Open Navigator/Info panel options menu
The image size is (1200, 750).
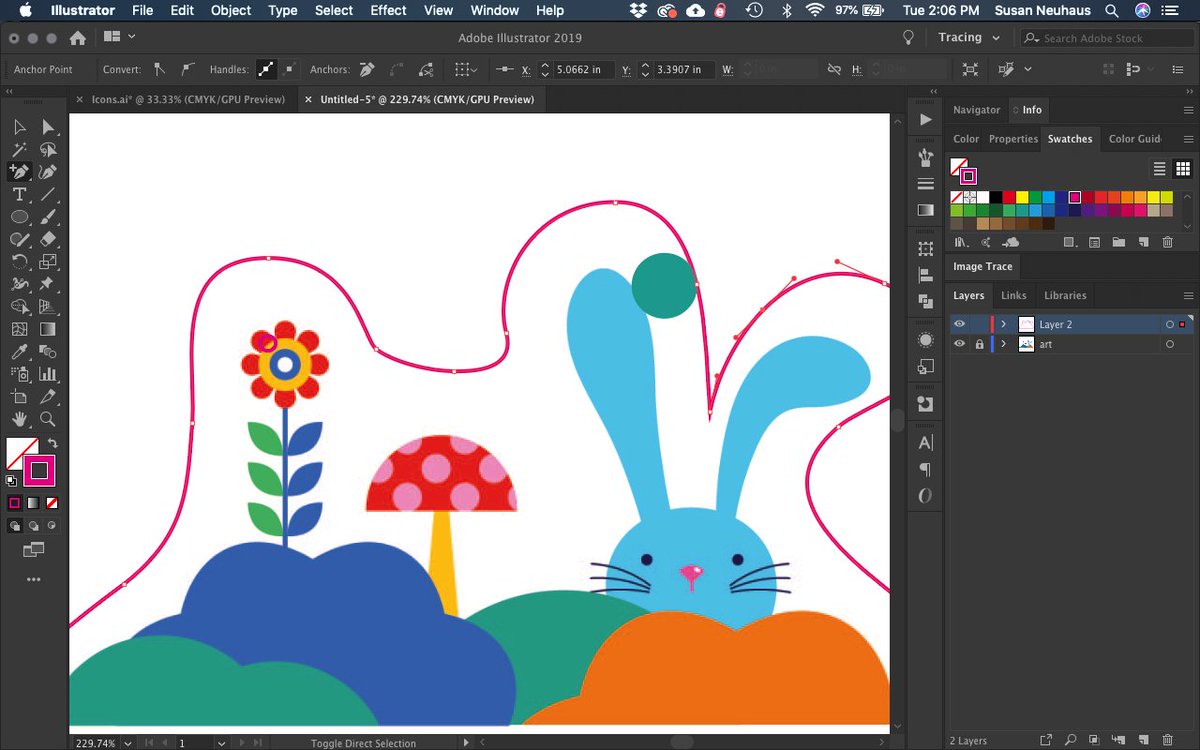point(1188,110)
